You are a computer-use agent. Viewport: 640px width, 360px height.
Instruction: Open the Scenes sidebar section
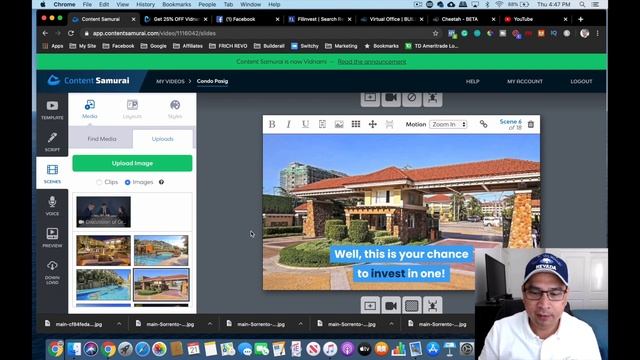pyautogui.click(x=52, y=173)
